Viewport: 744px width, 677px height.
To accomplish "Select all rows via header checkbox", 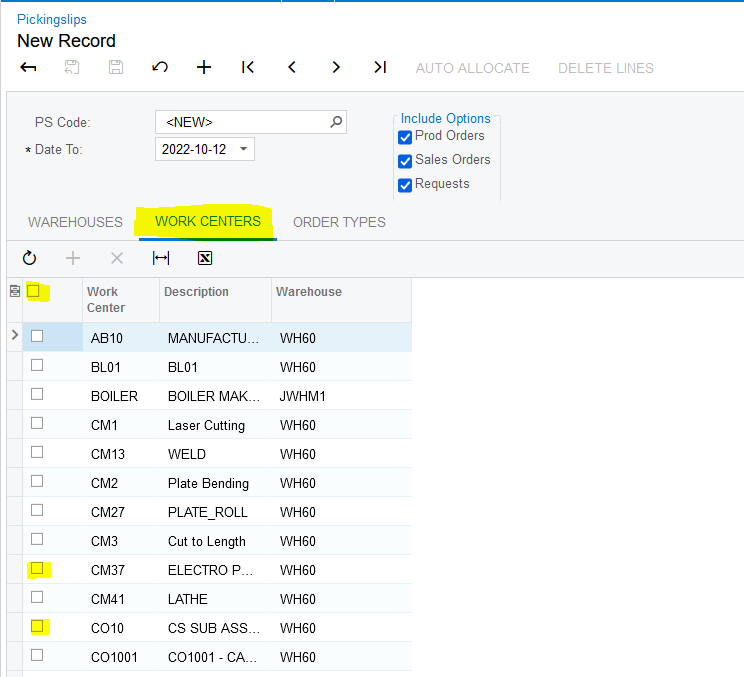I will coord(34,291).
